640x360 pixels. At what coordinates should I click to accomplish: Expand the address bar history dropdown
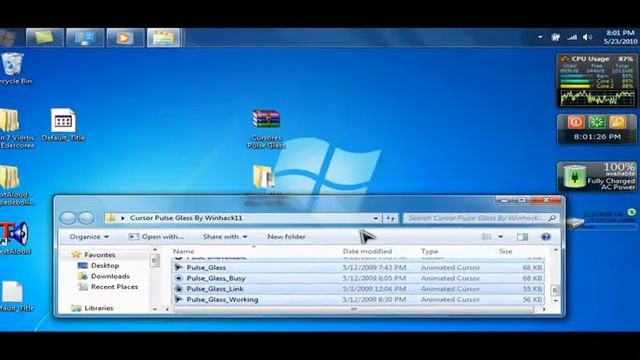tap(376, 218)
